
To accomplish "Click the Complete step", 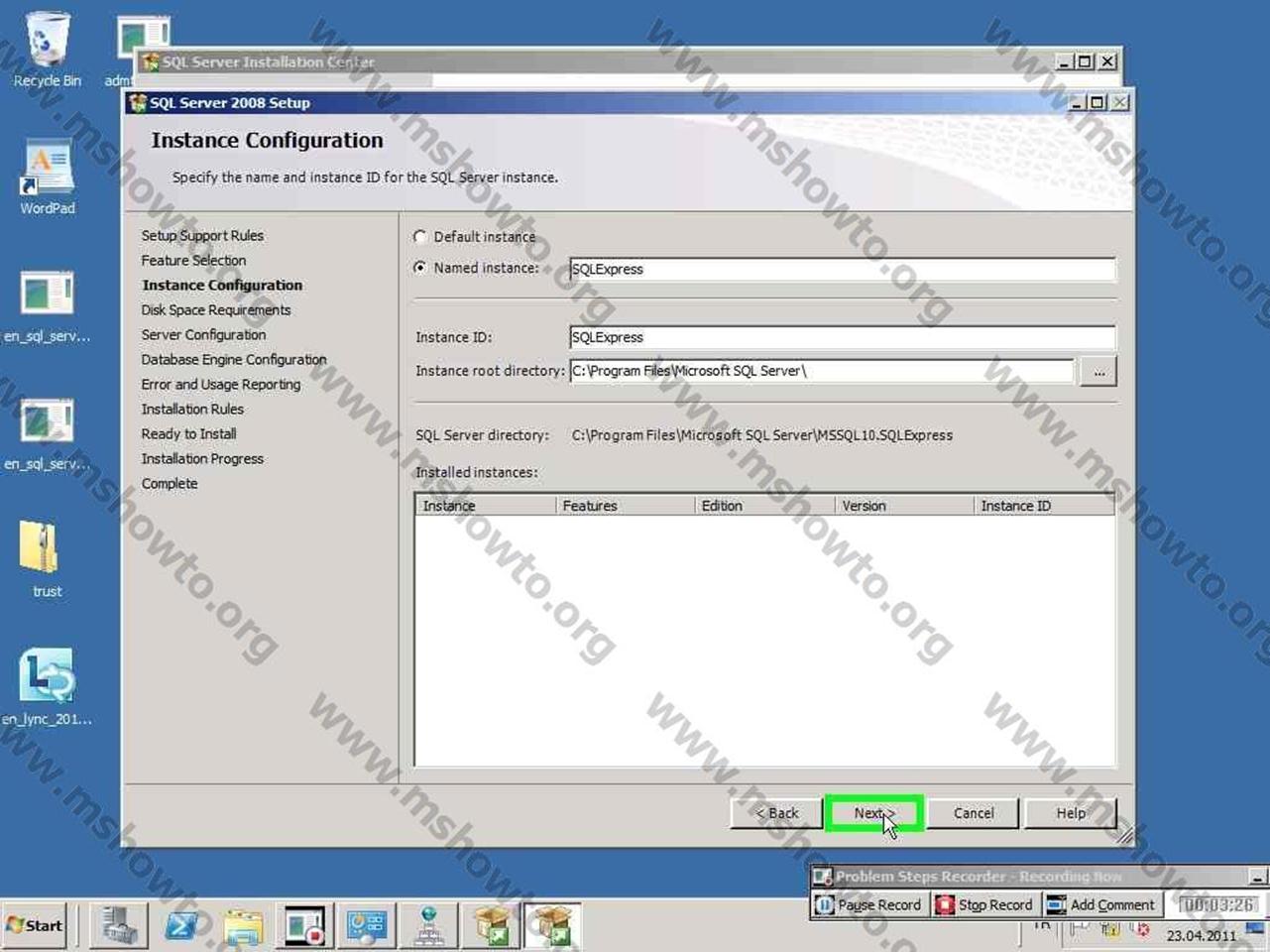I will (x=170, y=484).
